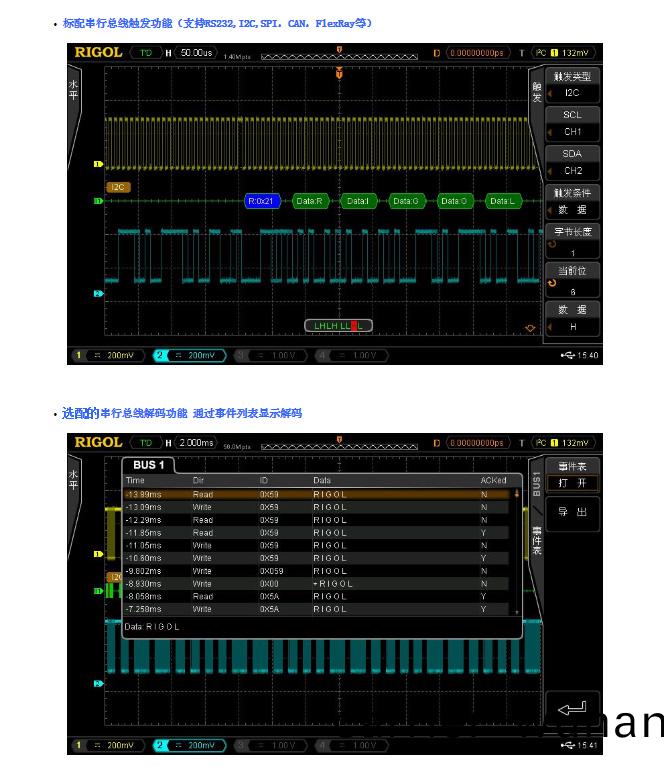Image resolution: width=664 pixels, height=767 pixels.
Task: Click the green Data:G decode packet
Action: tap(405, 201)
